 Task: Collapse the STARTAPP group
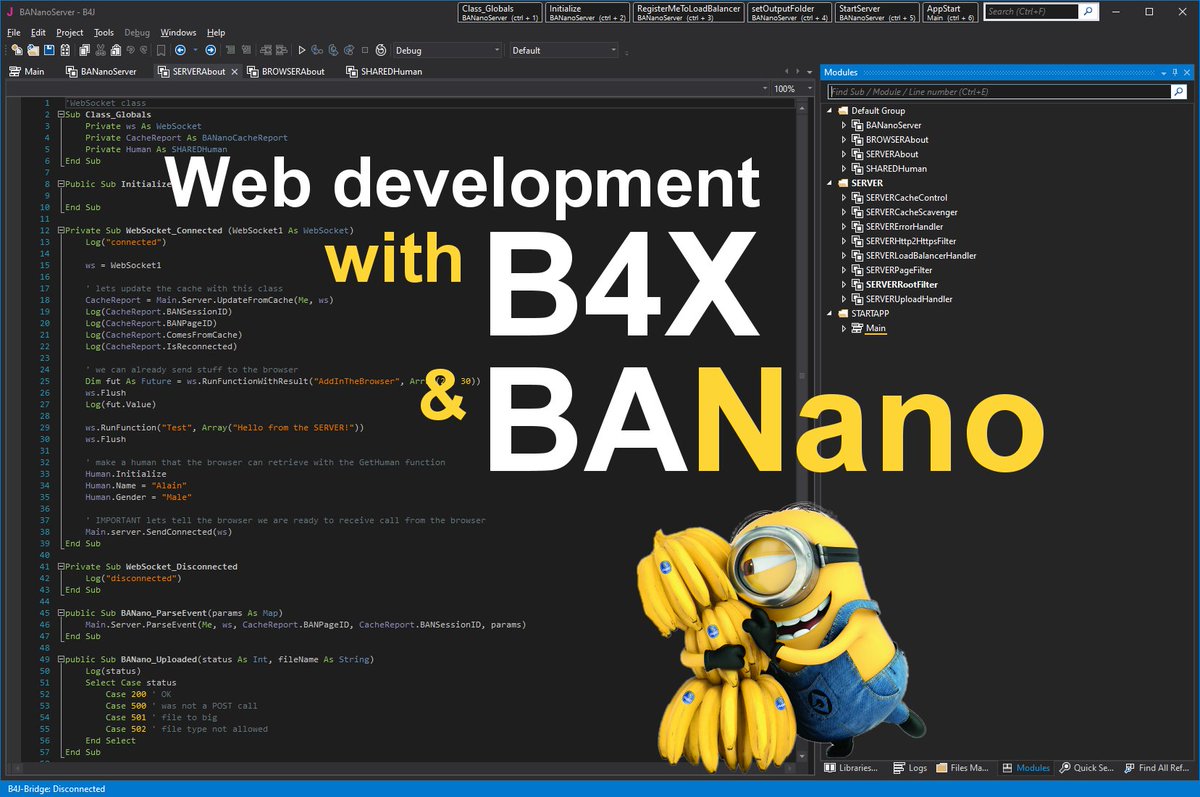point(830,314)
